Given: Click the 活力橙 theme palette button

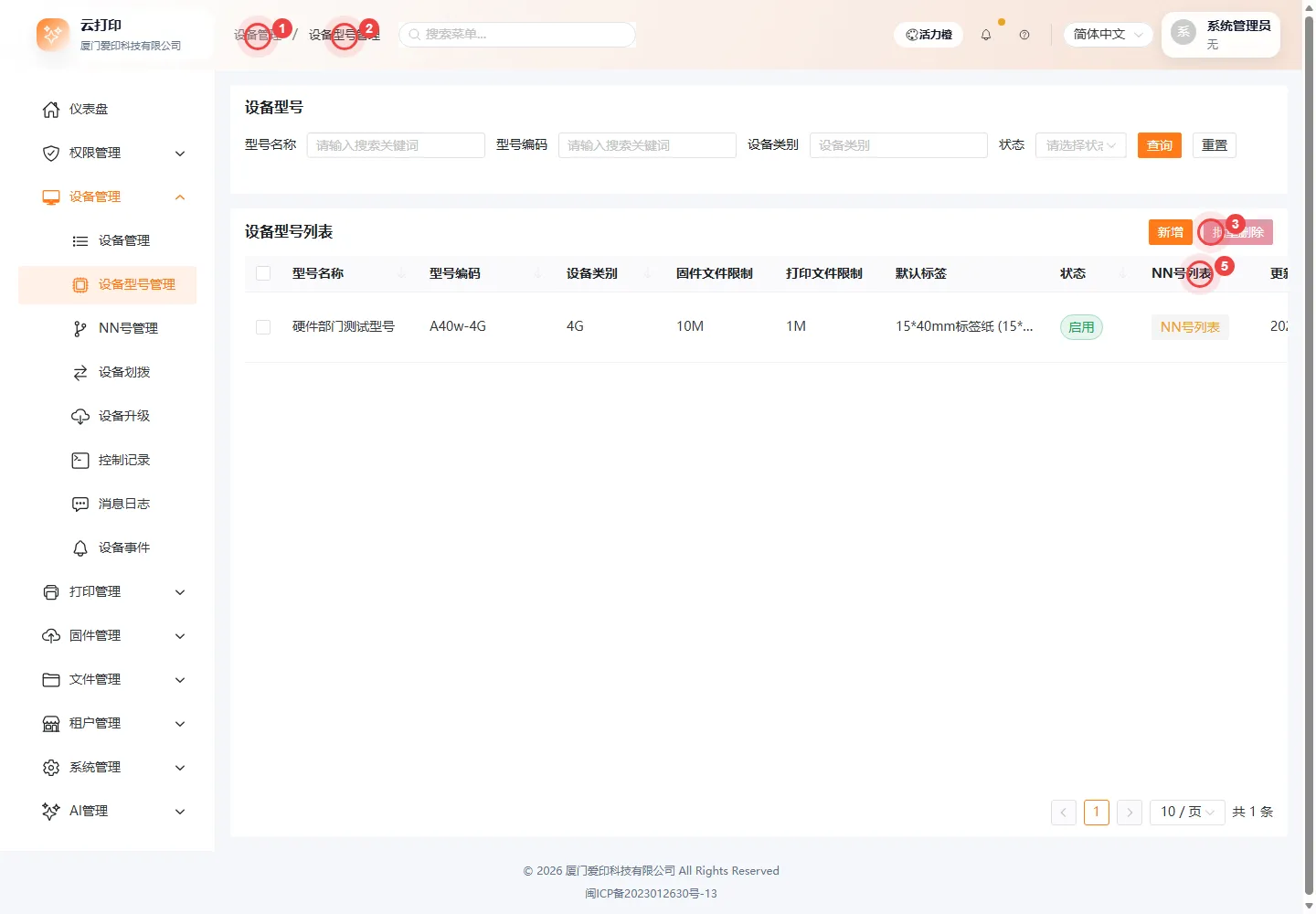Looking at the screenshot, I should [x=929, y=35].
